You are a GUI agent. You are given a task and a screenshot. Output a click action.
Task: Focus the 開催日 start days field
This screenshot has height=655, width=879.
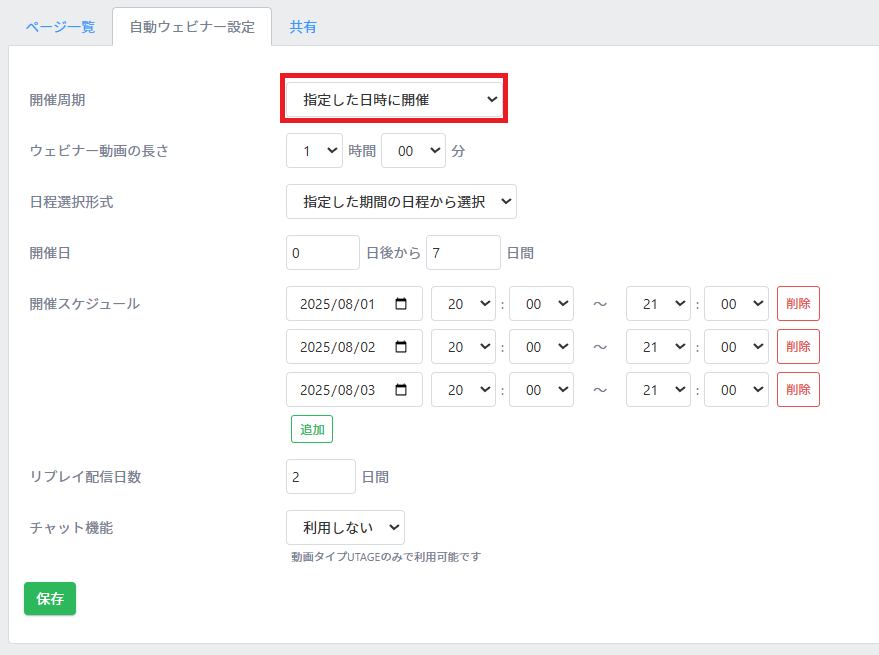click(x=323, y=252)
